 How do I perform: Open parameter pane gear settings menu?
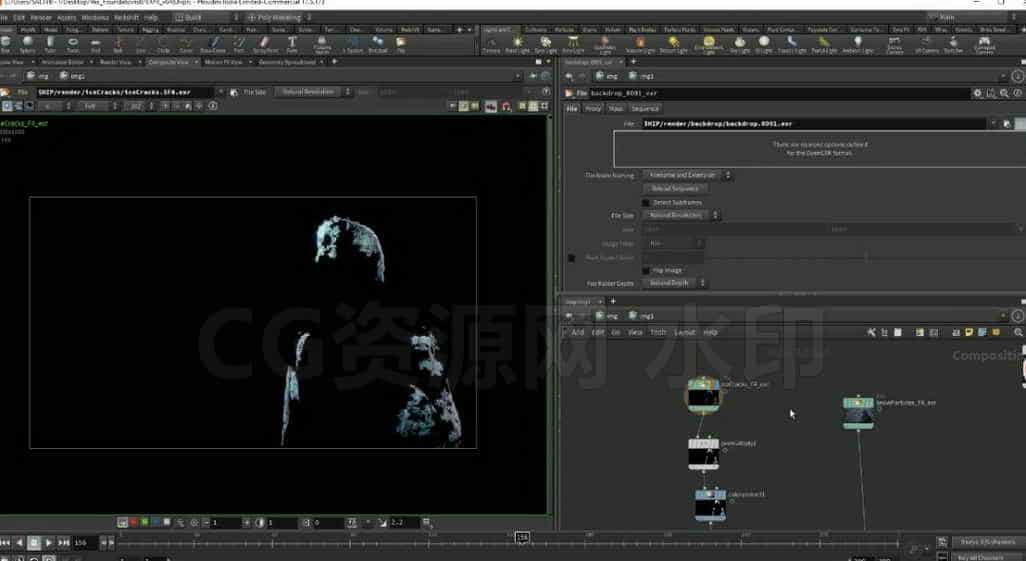[x=978, y=93]
